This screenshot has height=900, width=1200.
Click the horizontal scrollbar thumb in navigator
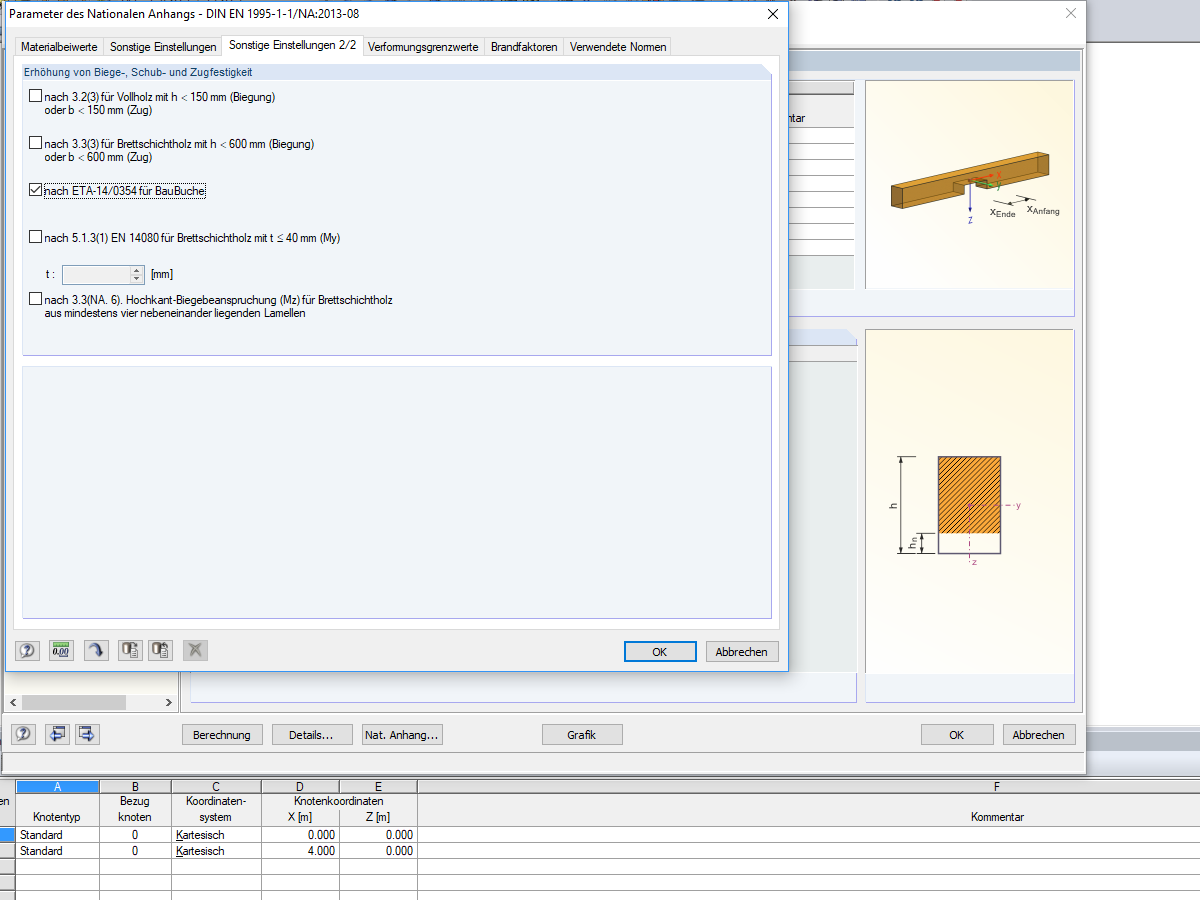(74, 702)
